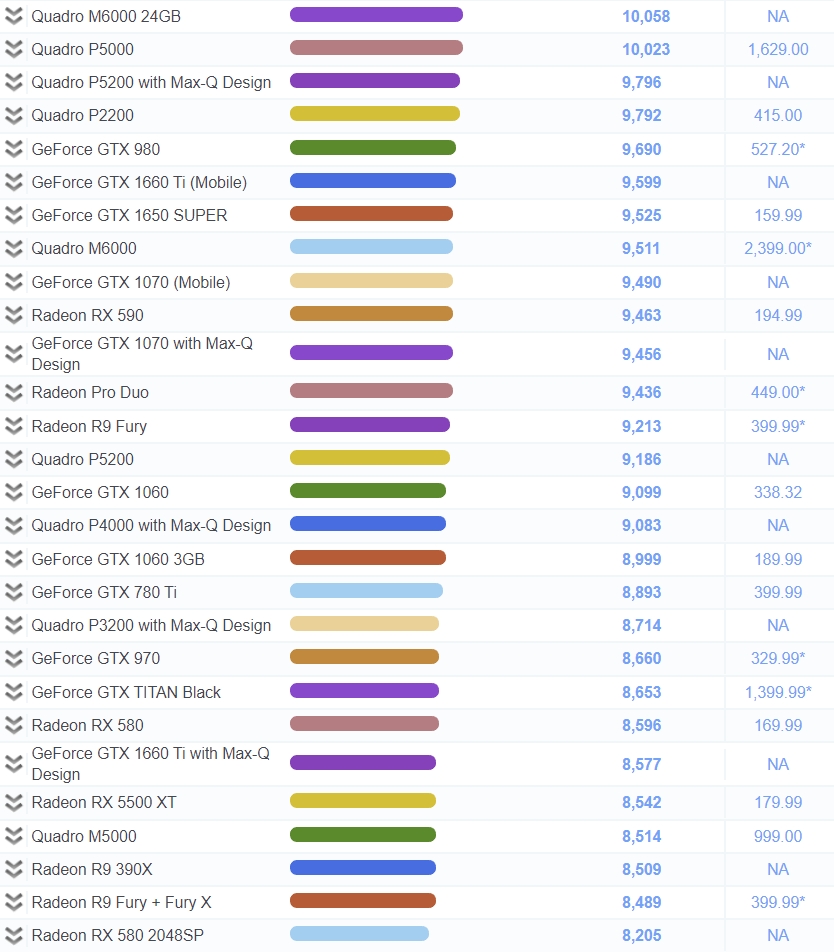Click the yellow bar for Quadro P2200
This screenshot has height=952, width=834.
point(375,114)
